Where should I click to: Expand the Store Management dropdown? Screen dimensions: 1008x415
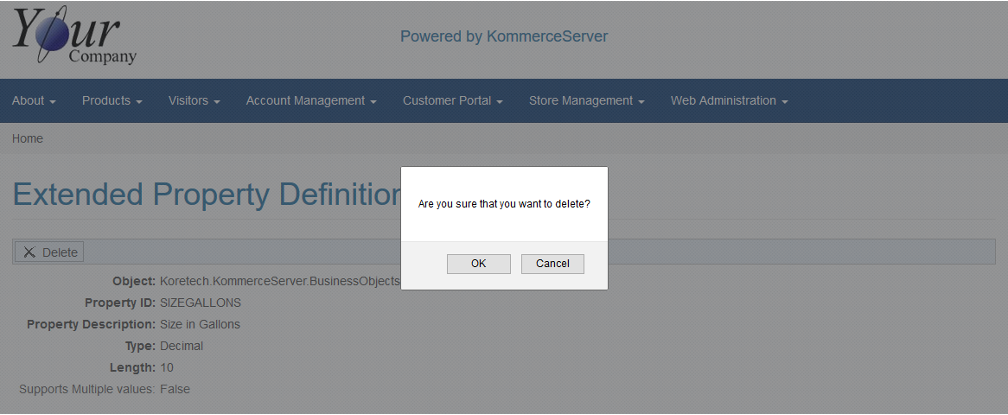tap(586, 101)
